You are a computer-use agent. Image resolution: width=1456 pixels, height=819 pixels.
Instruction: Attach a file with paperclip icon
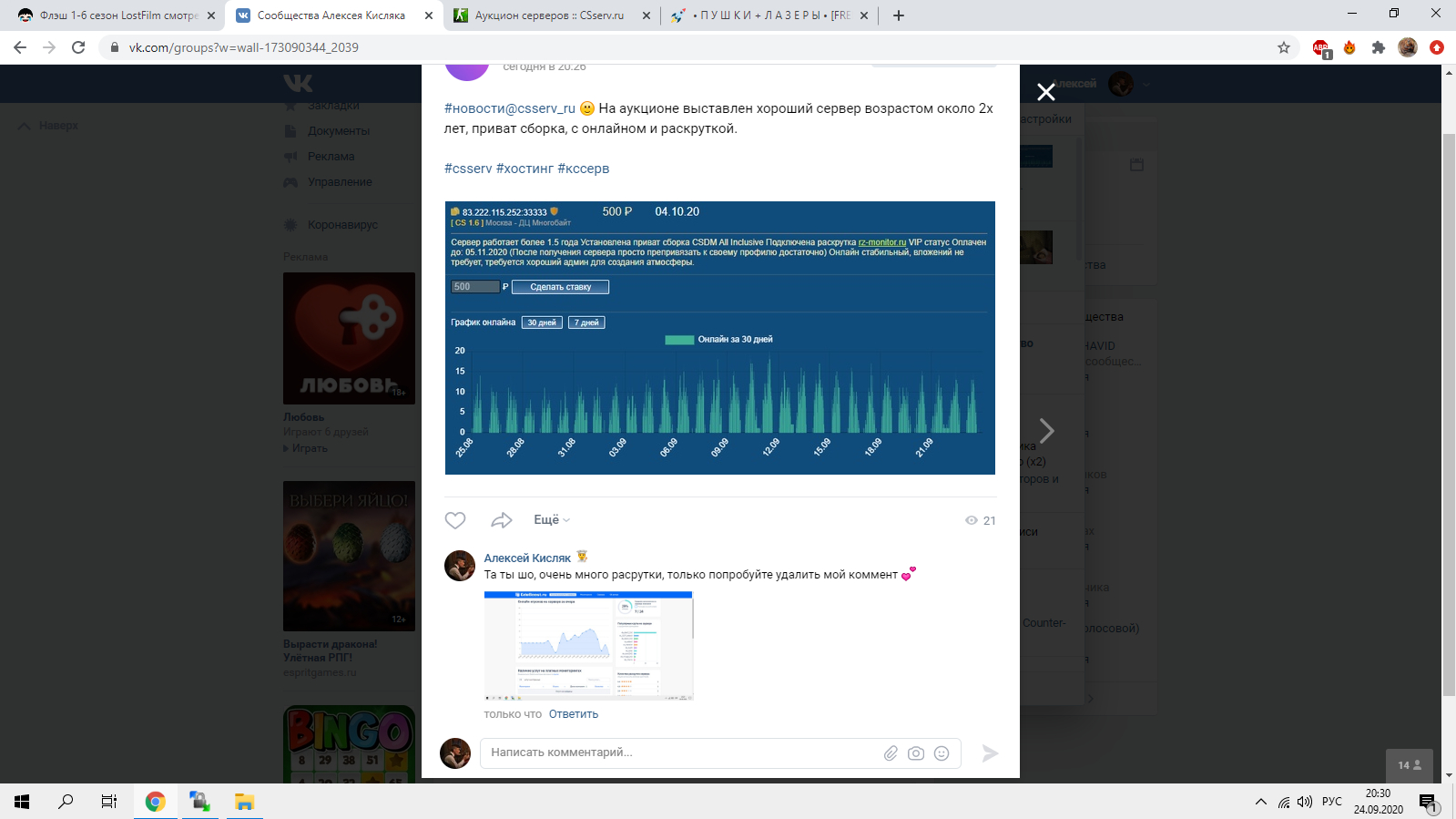pyautogui.click(x=891, y=753)
